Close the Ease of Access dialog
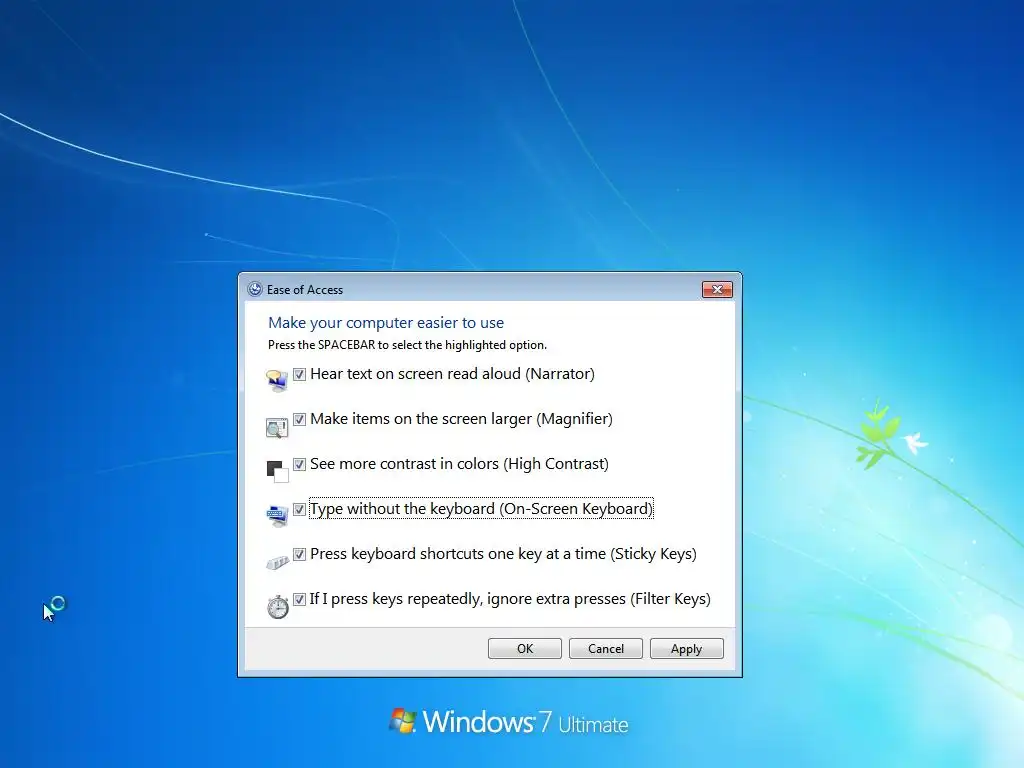 click(717, 289)
